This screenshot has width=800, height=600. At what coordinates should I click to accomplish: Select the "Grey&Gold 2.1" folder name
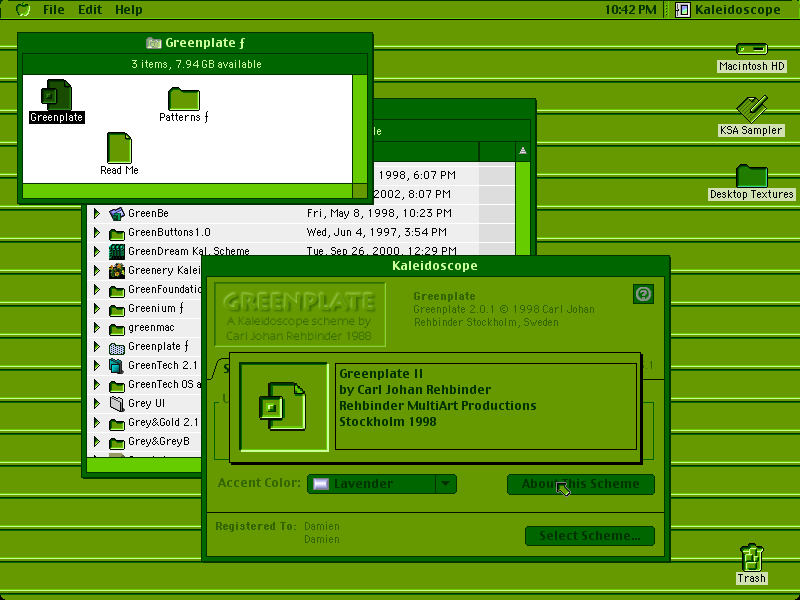click(x=163, y=423)
